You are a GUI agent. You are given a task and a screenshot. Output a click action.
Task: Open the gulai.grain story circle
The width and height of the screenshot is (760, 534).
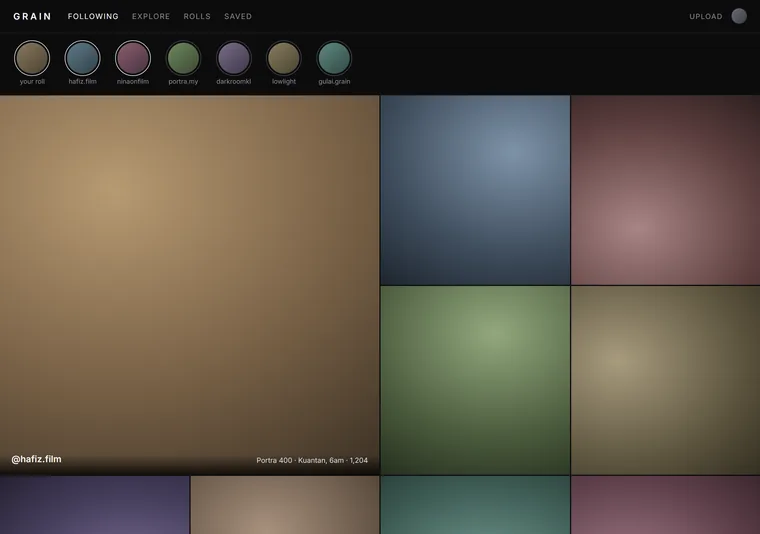click(334, 58)
